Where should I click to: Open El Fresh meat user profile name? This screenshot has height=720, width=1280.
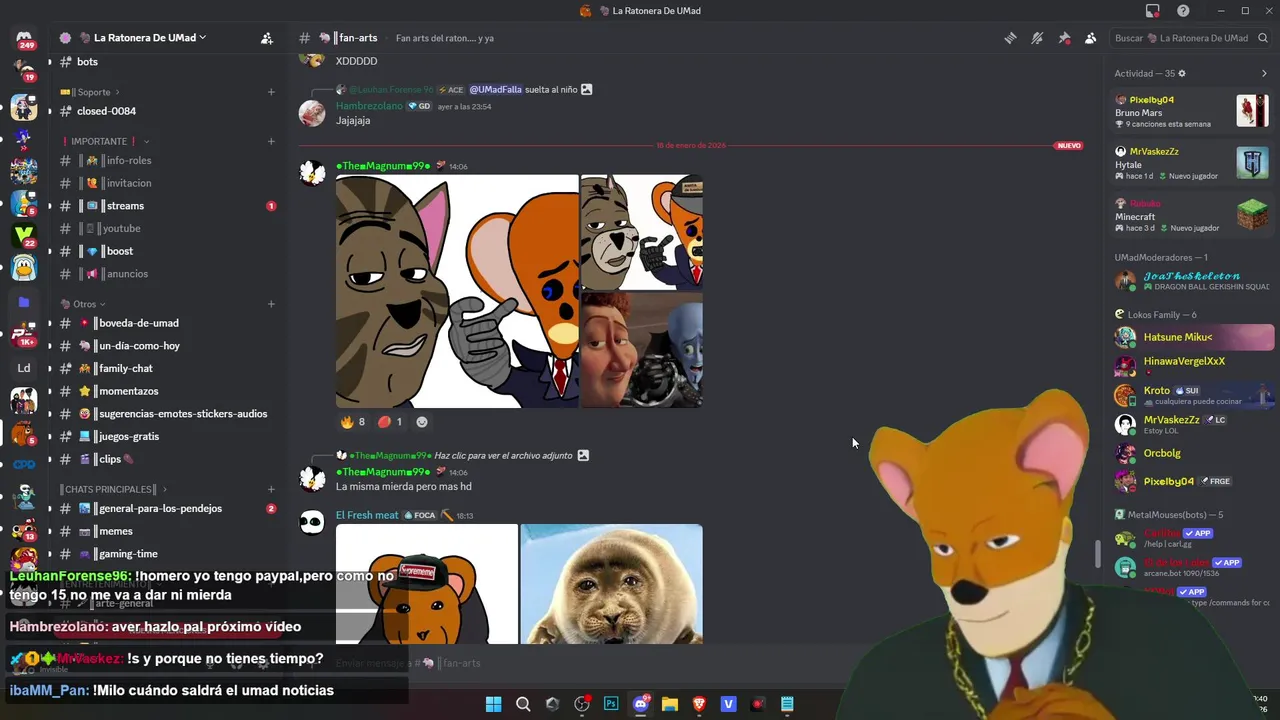click(x=367, y=515)
